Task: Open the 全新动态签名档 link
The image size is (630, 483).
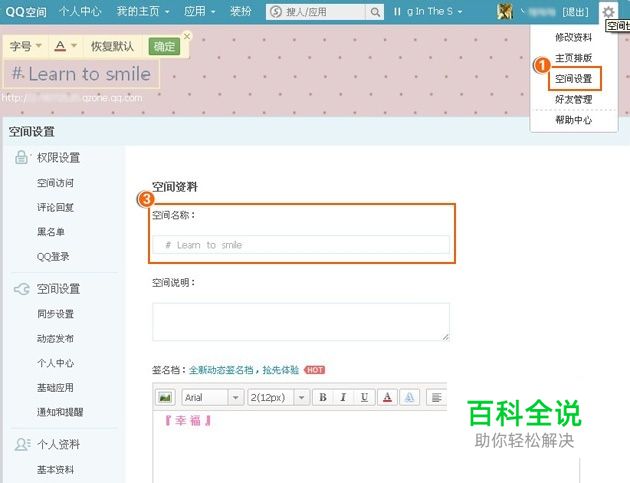Action: pyautogui.click(x=221, y=370)
